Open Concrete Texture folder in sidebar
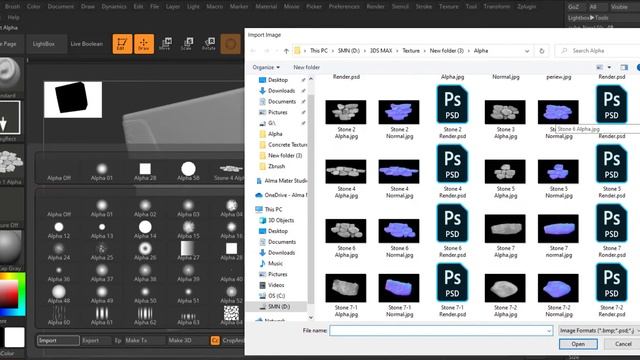 (283, 144)
